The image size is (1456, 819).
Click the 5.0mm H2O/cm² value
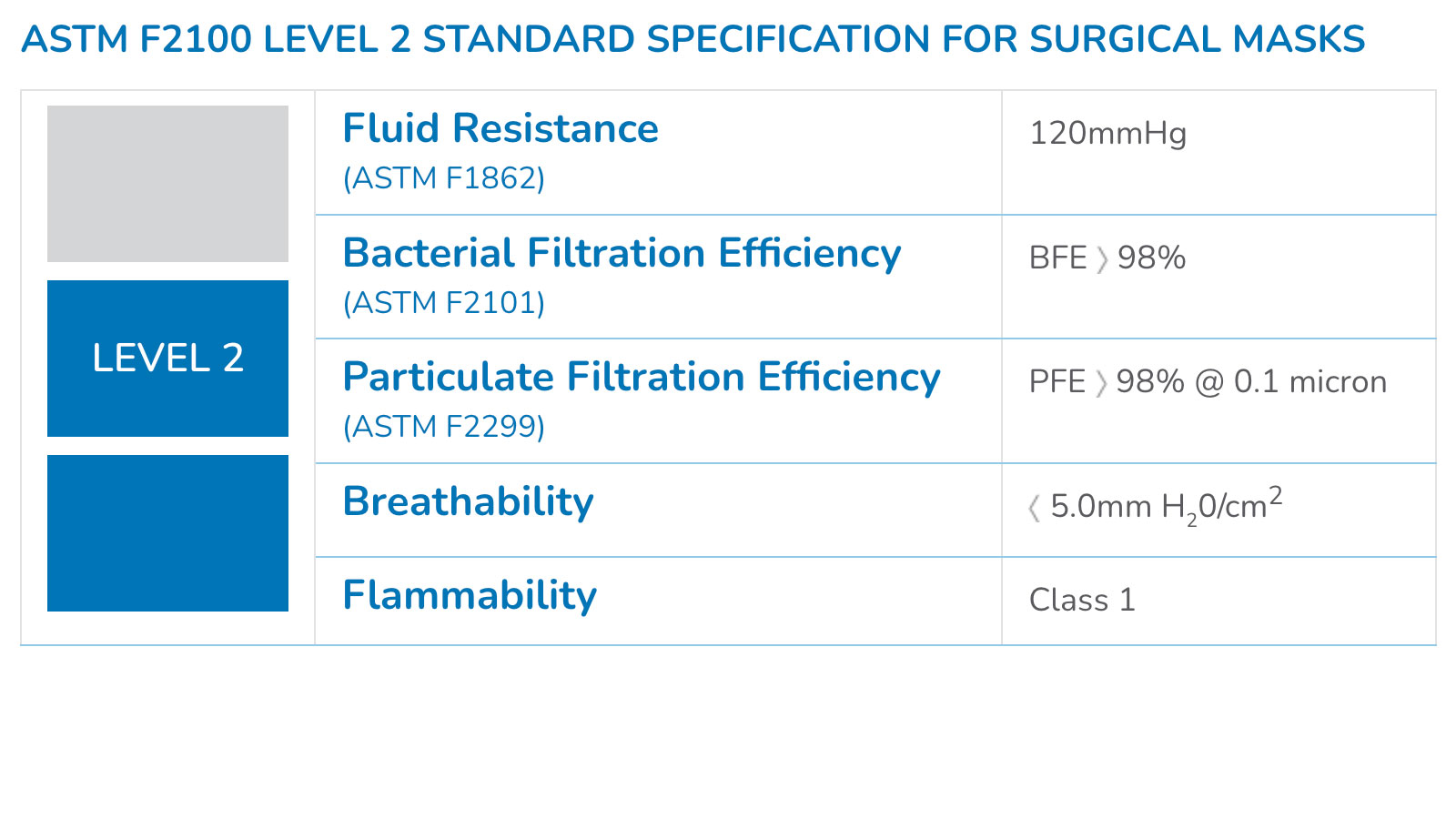click(1166, 507)
